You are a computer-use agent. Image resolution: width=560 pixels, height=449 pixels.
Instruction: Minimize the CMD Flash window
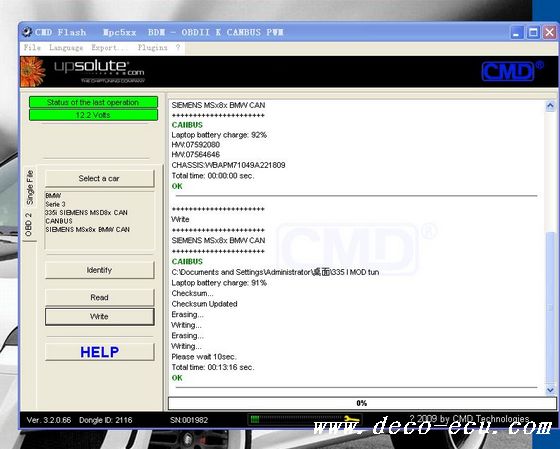click(516, 33)
